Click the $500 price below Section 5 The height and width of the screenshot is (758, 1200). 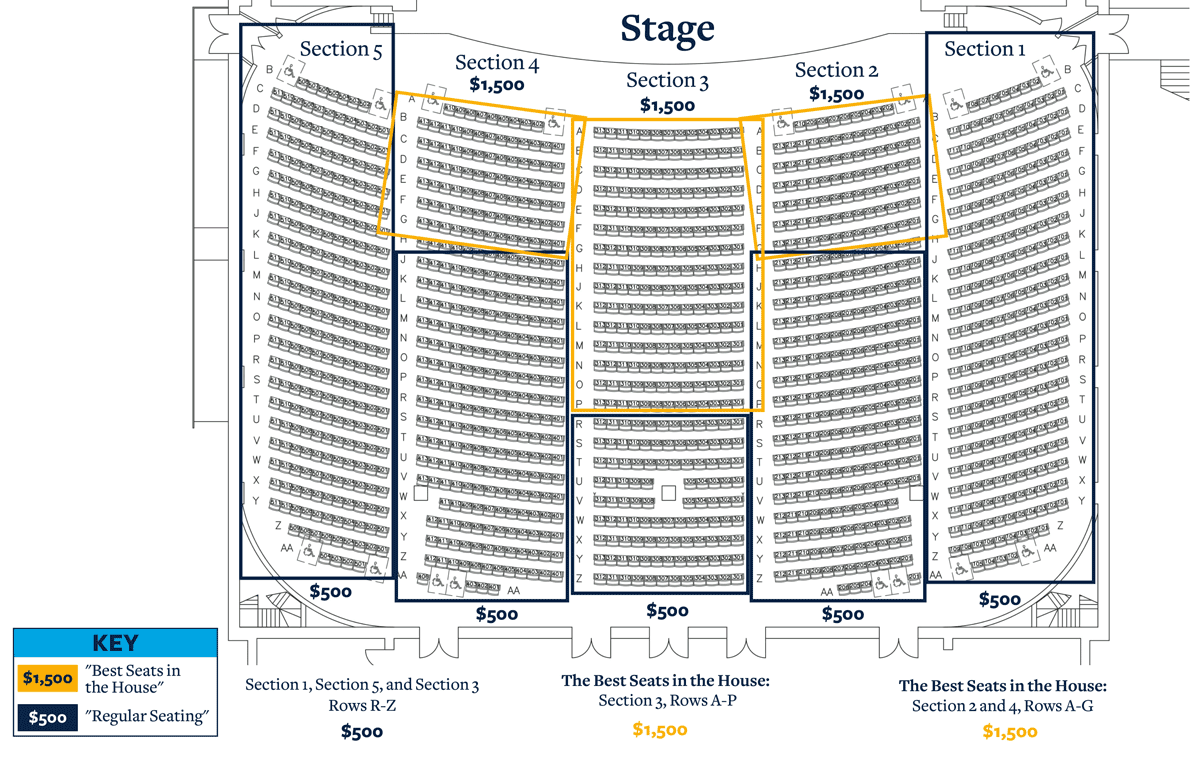tap(330, 591)
